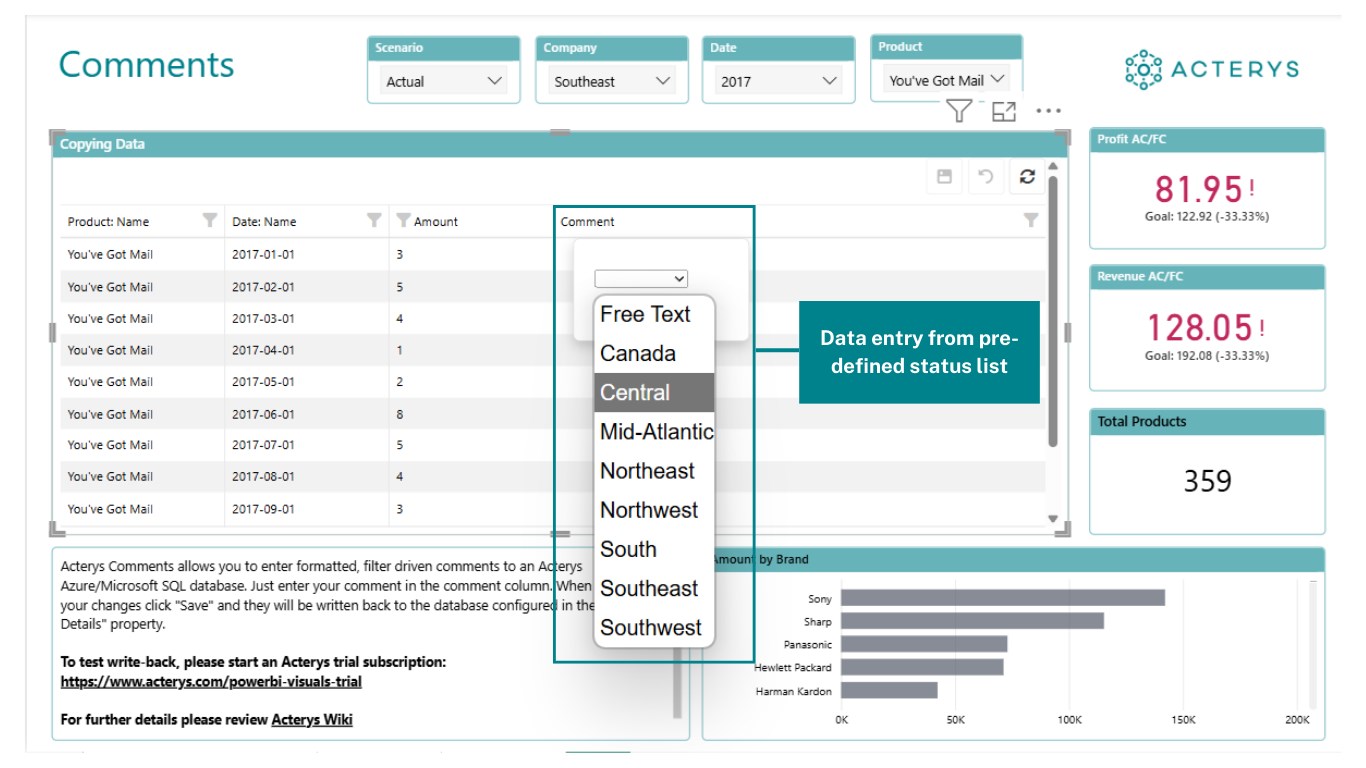
Task: Click the comment select box above the list
Action: click(x=641, y=279)
